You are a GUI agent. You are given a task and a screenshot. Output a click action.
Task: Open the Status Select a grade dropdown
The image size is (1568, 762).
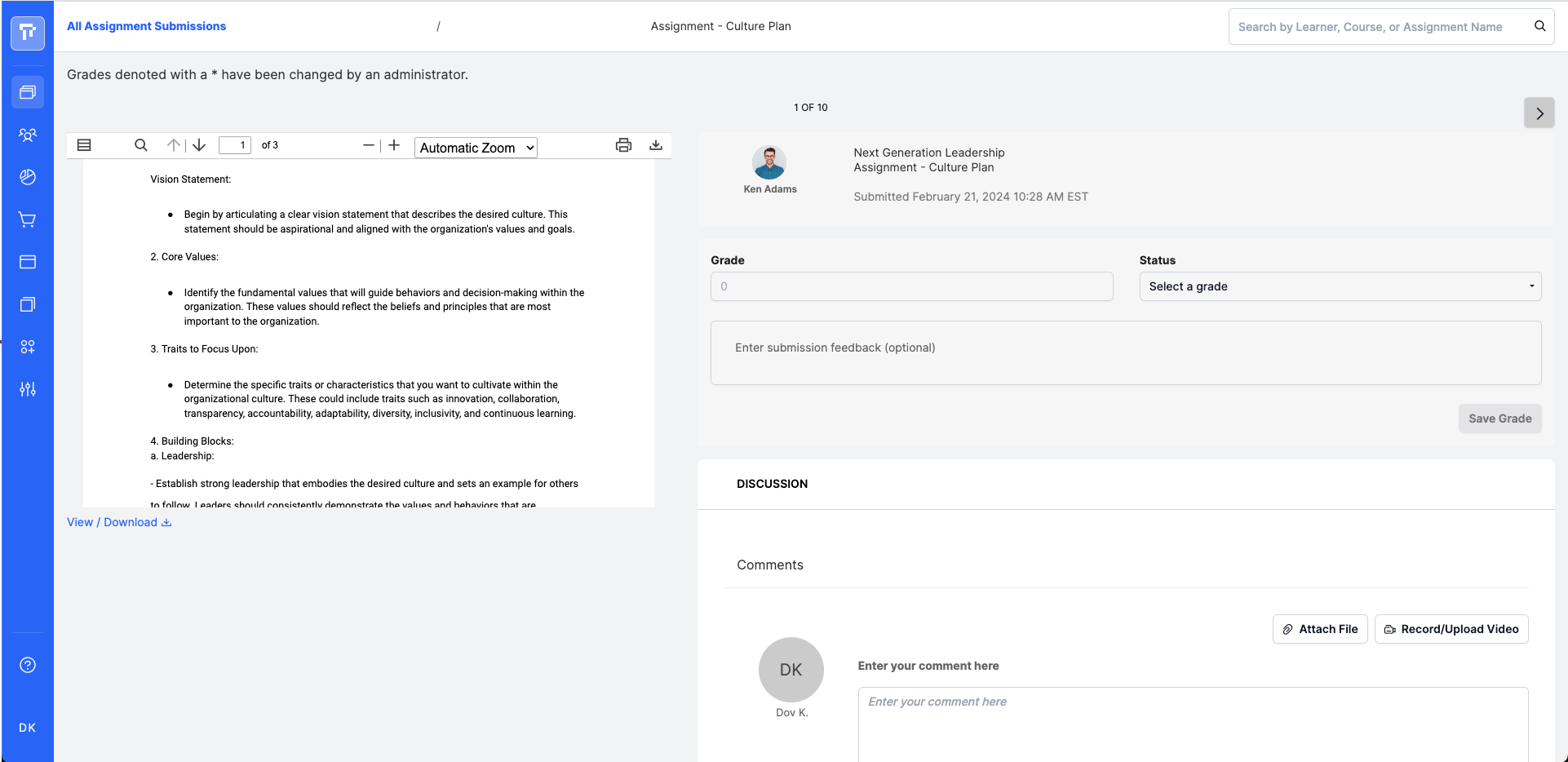[x=1340, y=286]
